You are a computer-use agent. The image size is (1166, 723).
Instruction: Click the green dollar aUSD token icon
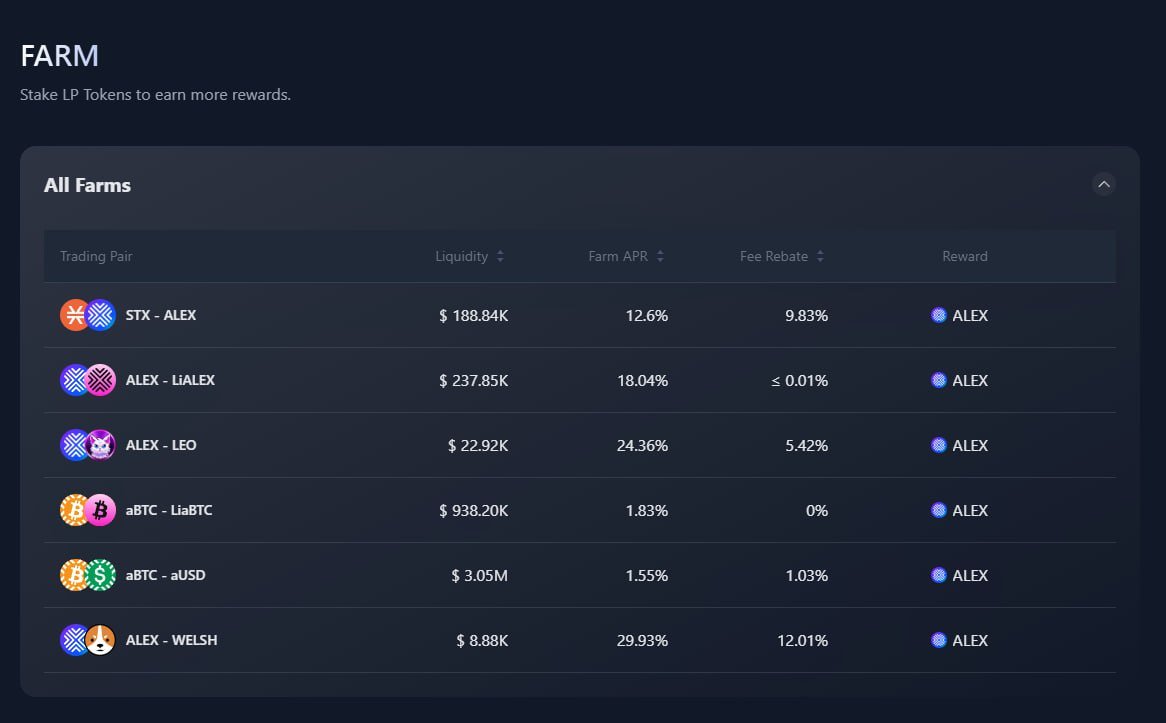point(99,575)
